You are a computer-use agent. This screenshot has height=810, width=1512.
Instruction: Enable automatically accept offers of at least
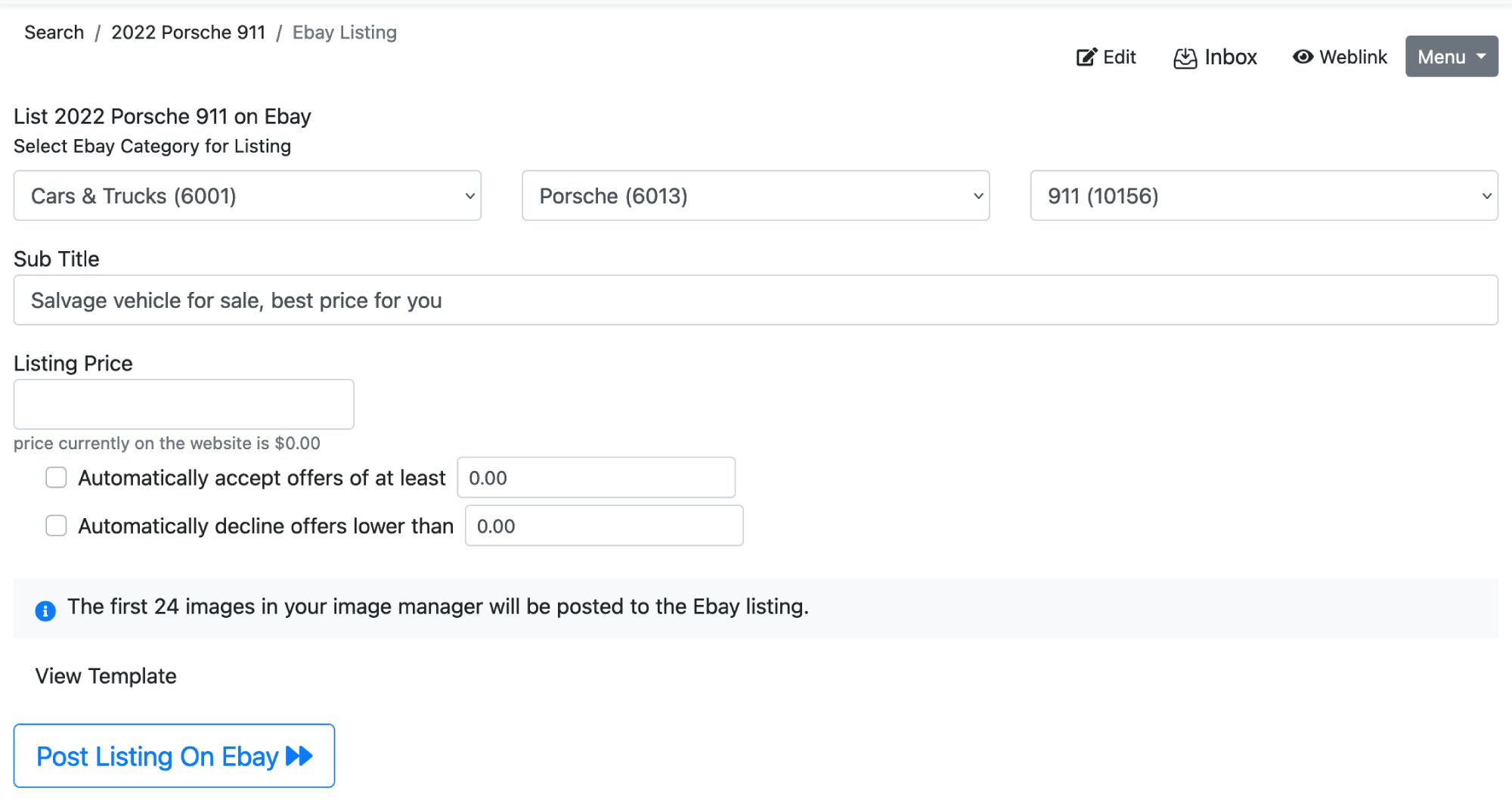coord(56,477)
